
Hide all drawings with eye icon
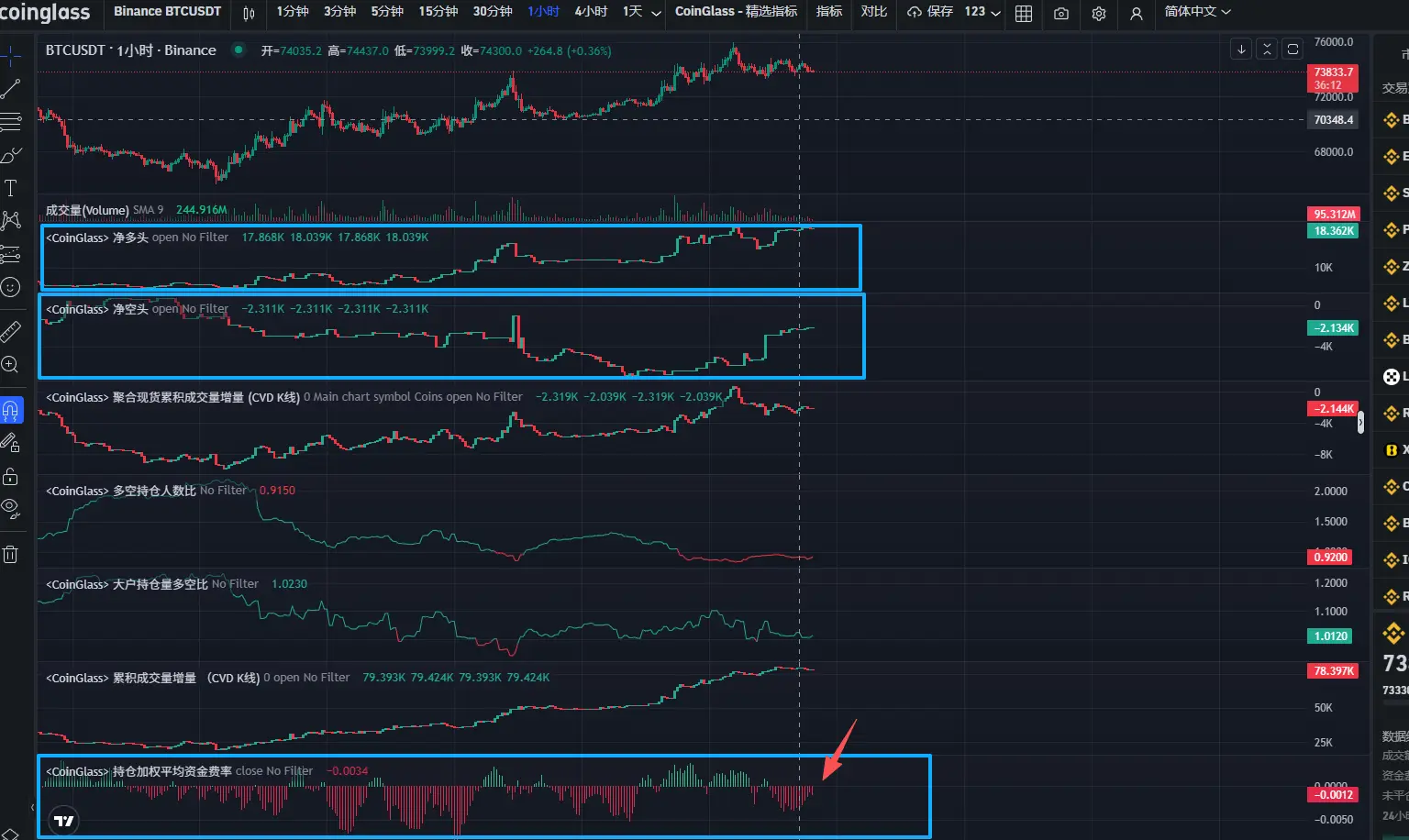(x=10, y=508)
